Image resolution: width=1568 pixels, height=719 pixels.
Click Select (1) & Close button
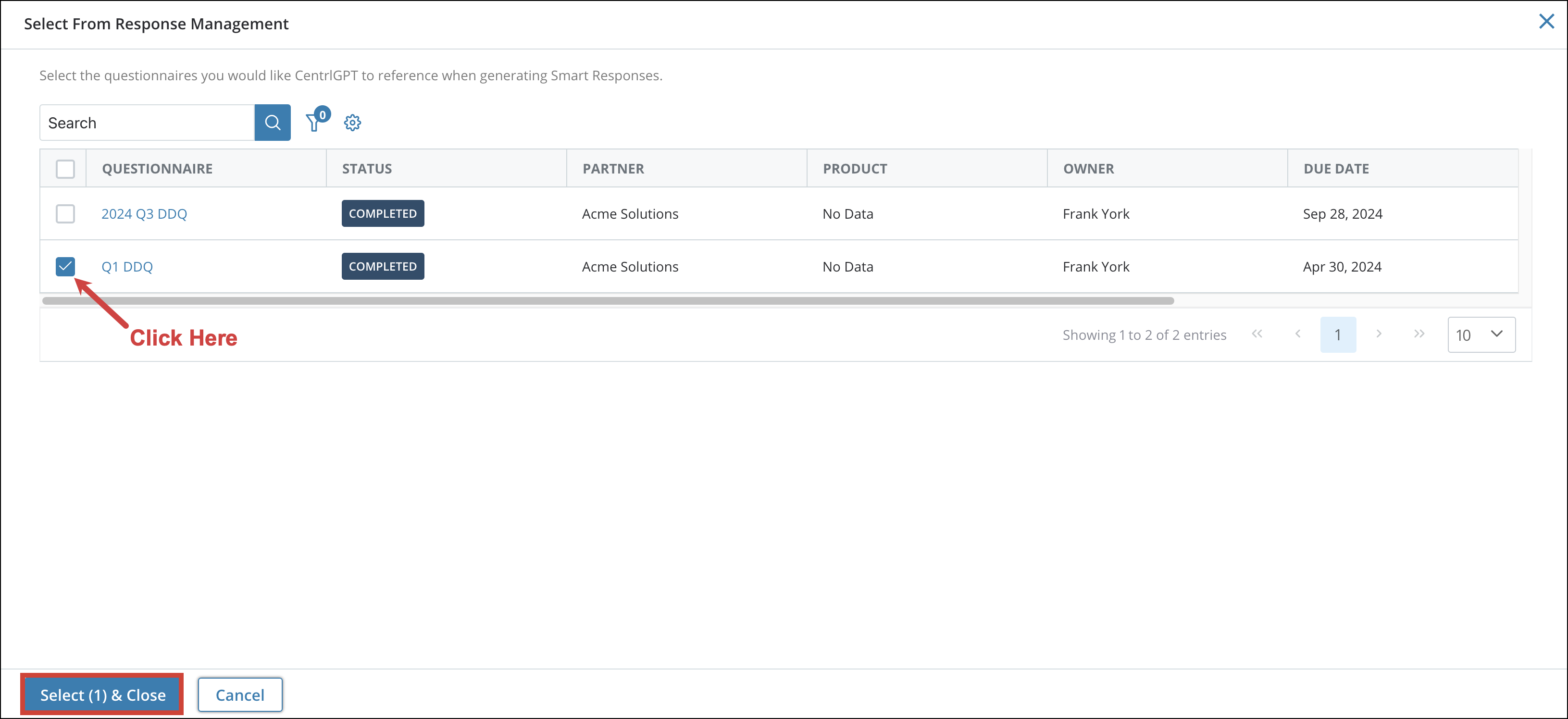click(x=103, y=694)
